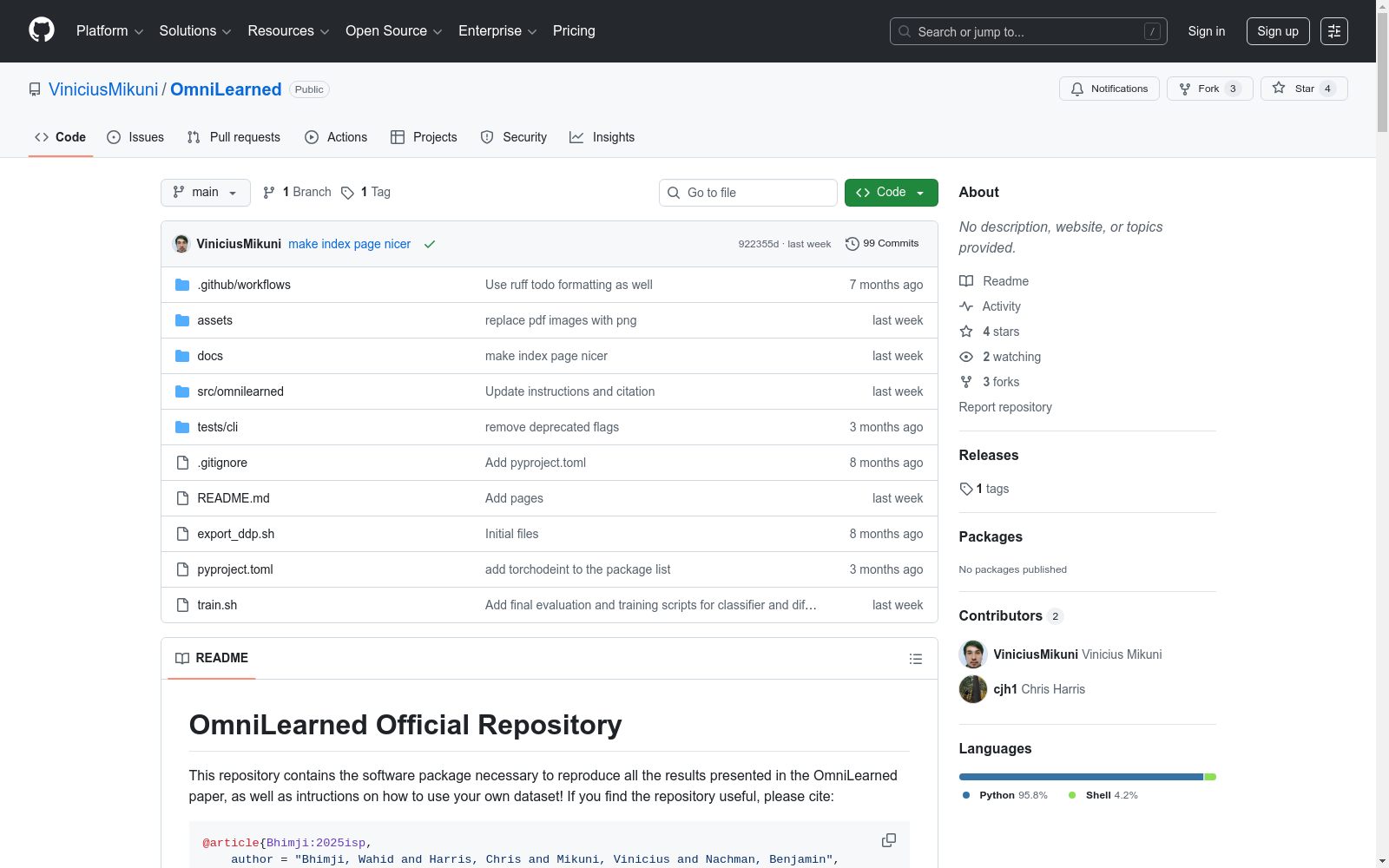The image size is (1389, 868).
Task: Click the file icon beside README.md
Action: pos(182,498)
